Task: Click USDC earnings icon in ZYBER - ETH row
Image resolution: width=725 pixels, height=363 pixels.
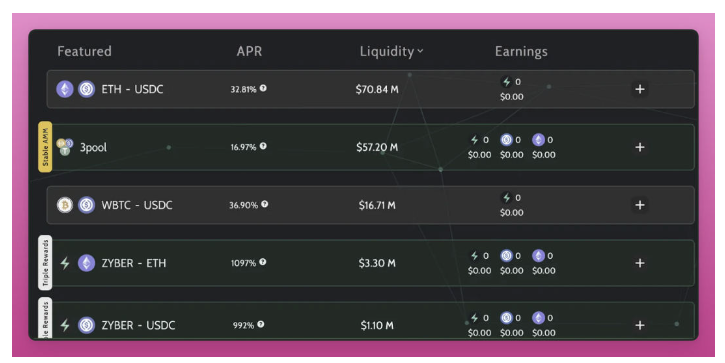Action: point(506,256)
